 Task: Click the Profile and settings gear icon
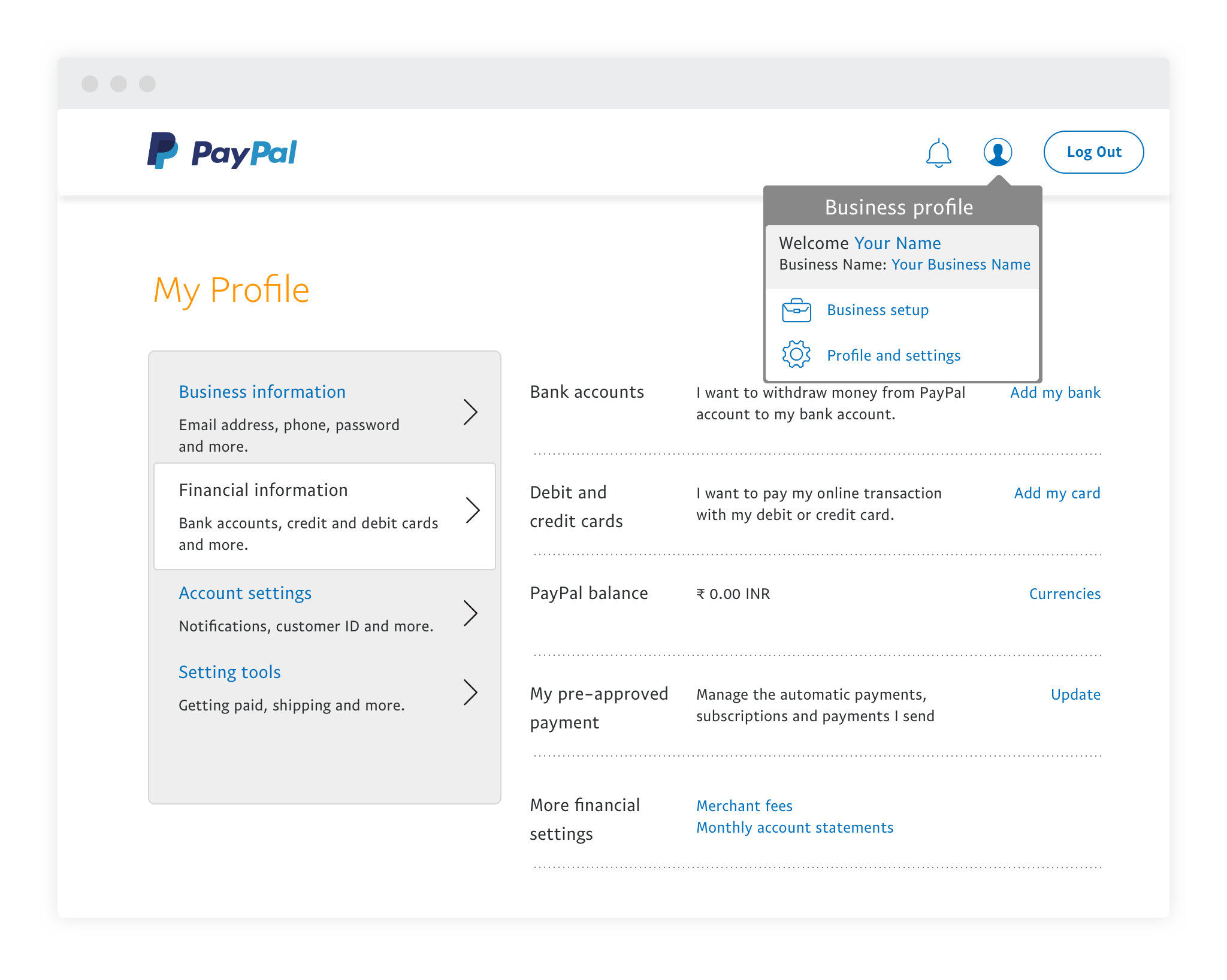(795, 355)
